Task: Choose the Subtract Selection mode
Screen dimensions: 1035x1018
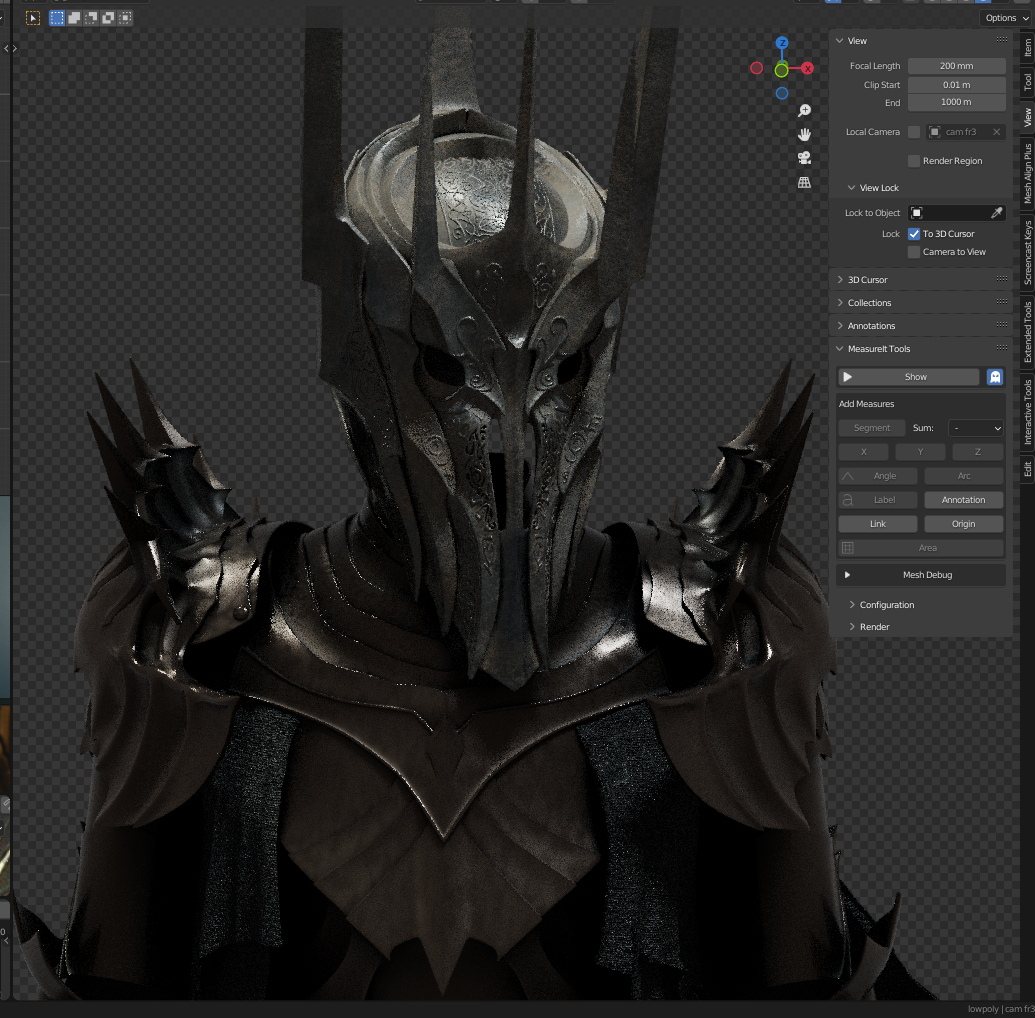Action: [91, 18]
